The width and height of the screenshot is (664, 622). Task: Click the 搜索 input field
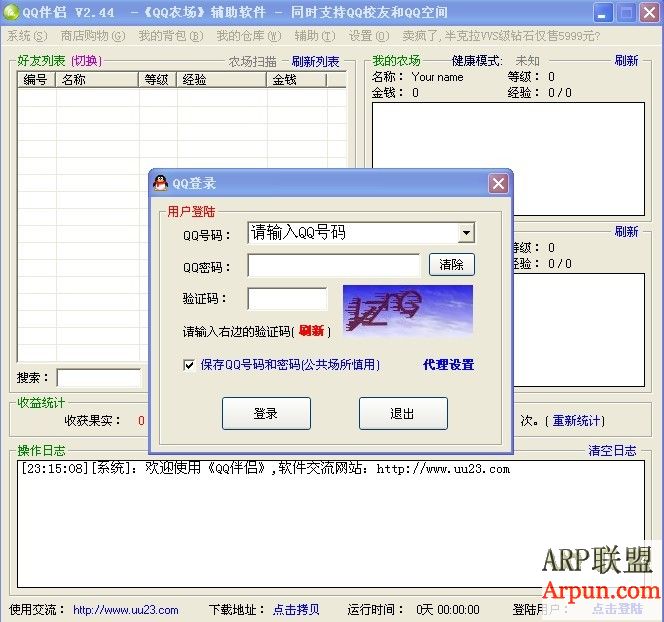click(99, 378)
